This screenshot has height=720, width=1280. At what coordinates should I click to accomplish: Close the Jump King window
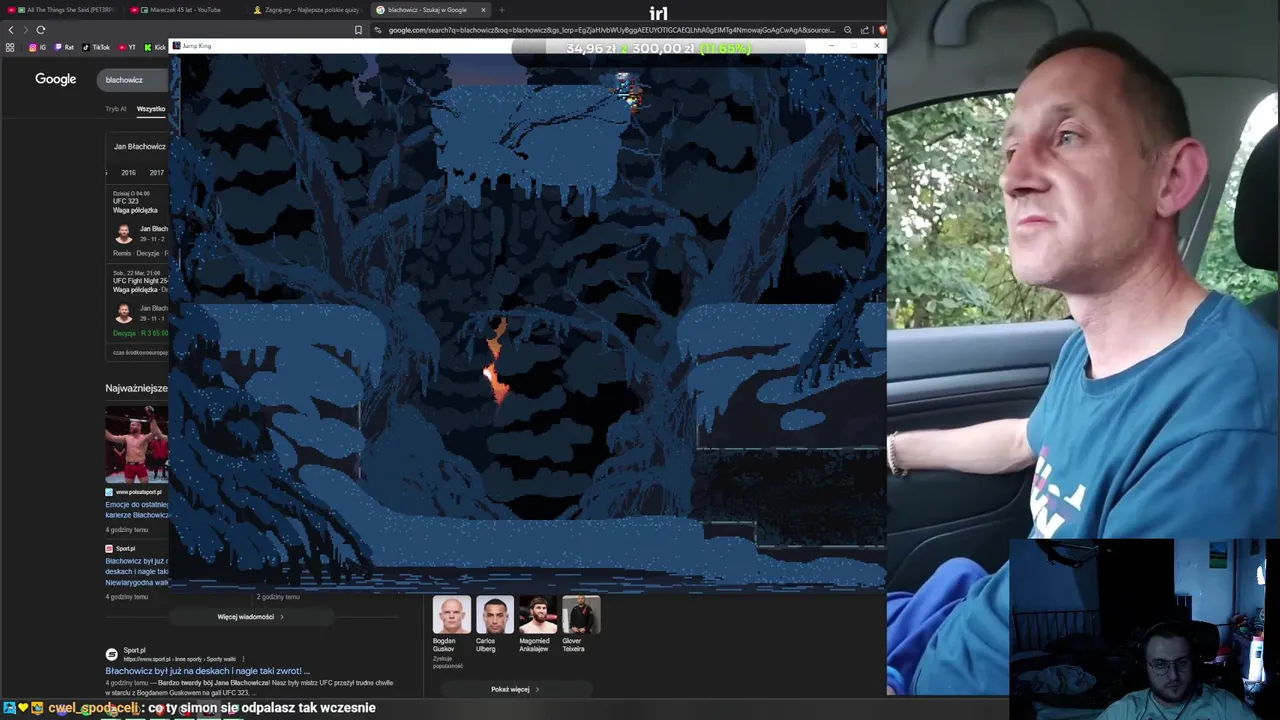[x=877, y=46]
